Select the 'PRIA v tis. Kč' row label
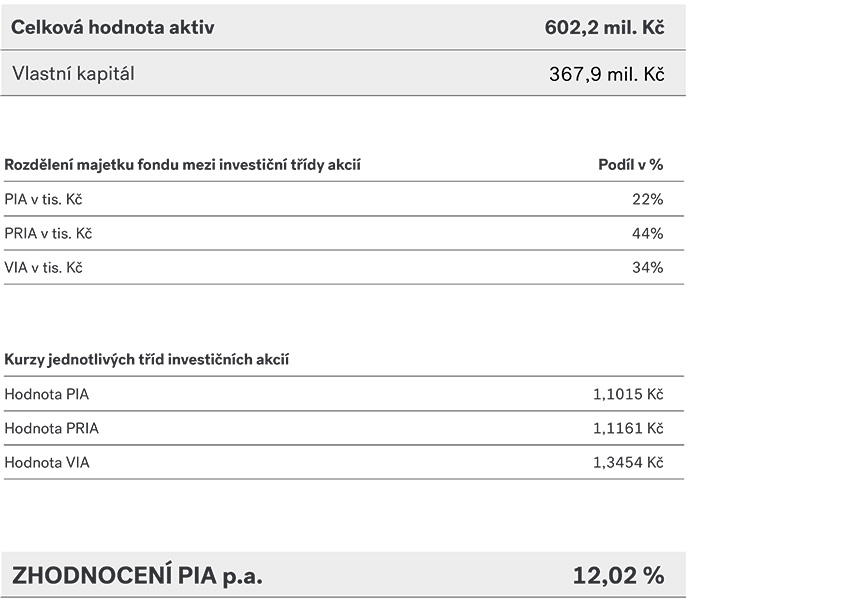Screen dimensions: 865x601 [48, 234]
